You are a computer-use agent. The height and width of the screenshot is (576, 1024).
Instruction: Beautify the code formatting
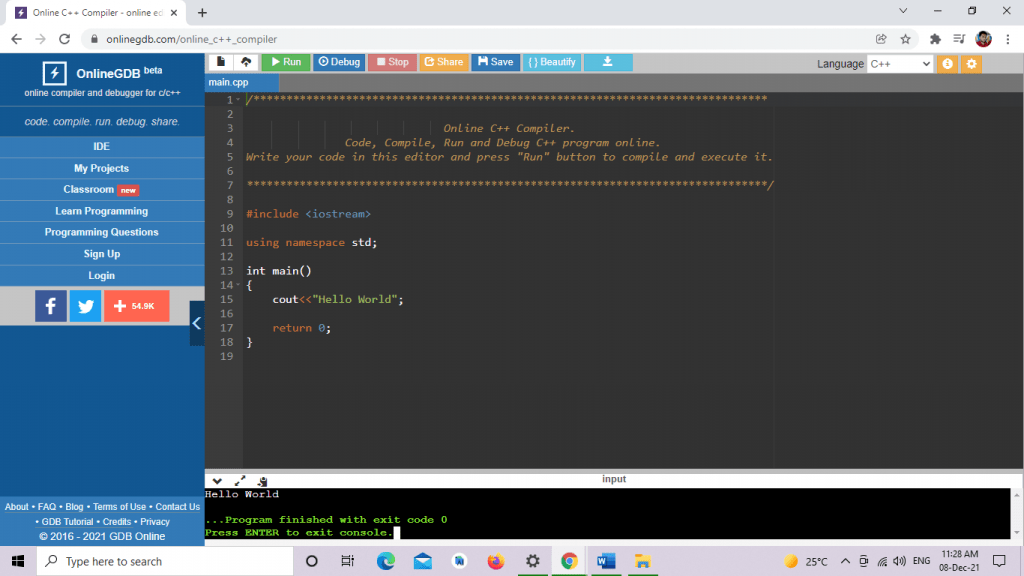tap(551, 62)
